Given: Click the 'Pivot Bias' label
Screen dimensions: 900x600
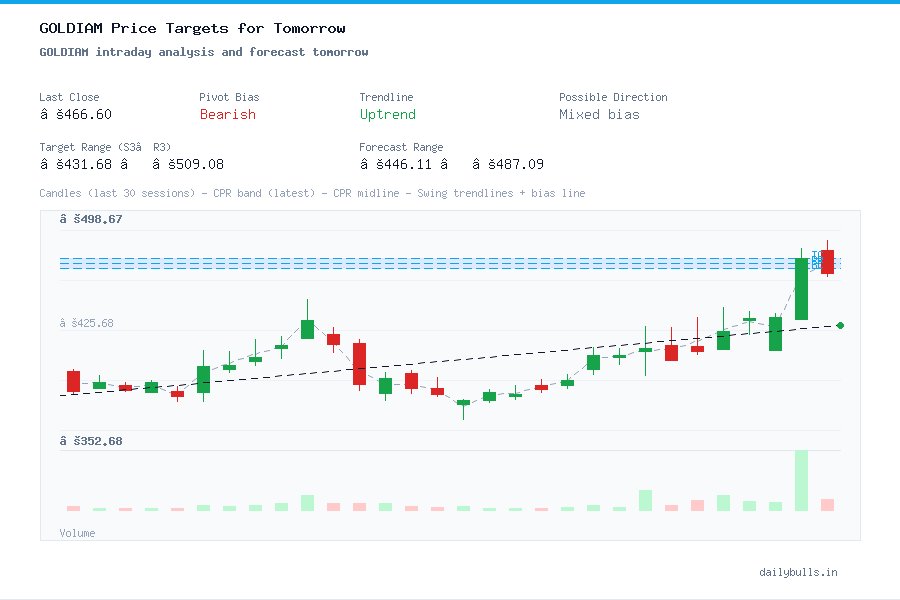Looking at the screenshot, I should click(229, 97).
